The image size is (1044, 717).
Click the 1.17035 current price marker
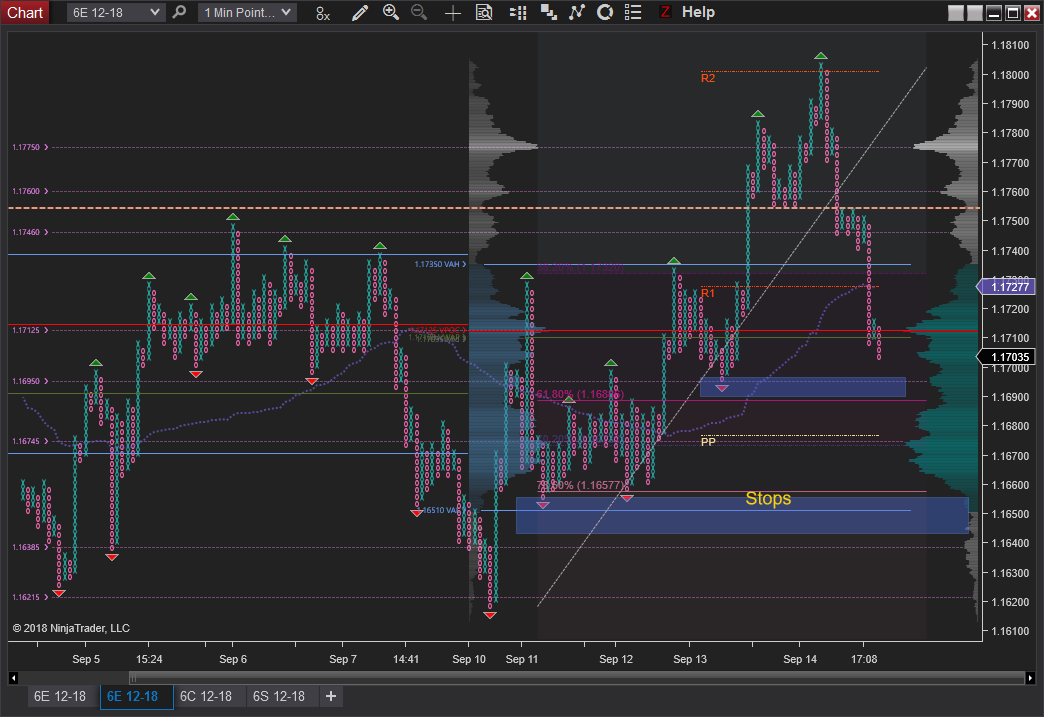1006,357
